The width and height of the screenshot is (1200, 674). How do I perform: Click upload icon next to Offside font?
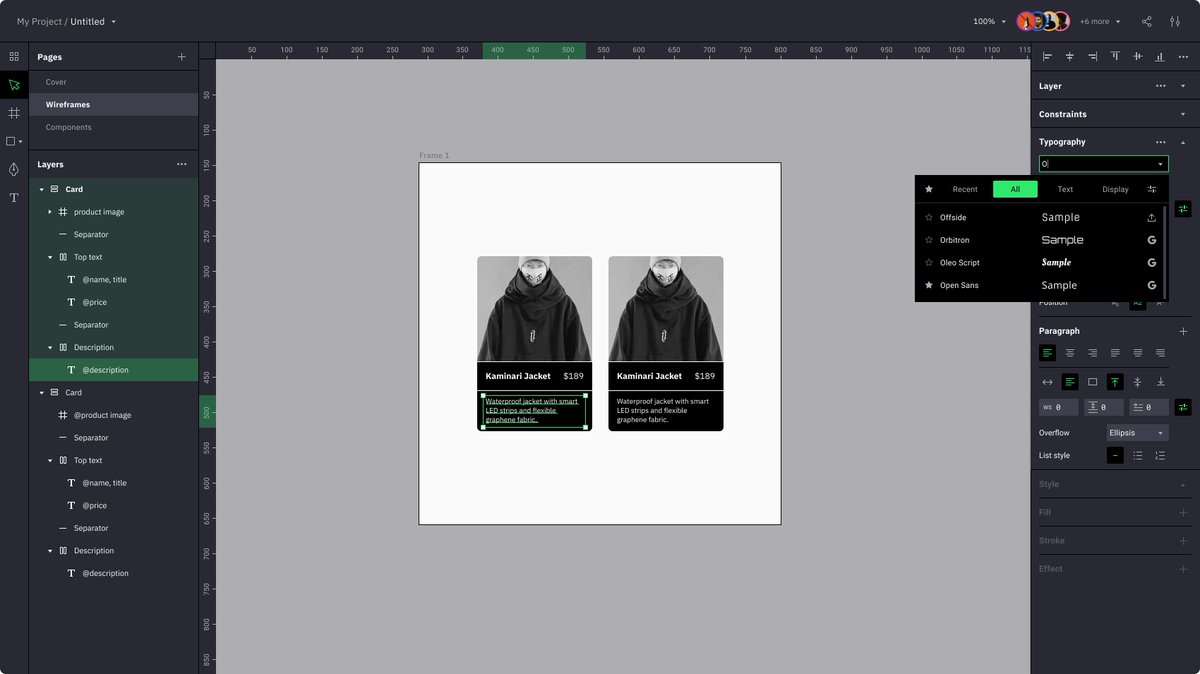[x=1151, y=217]
